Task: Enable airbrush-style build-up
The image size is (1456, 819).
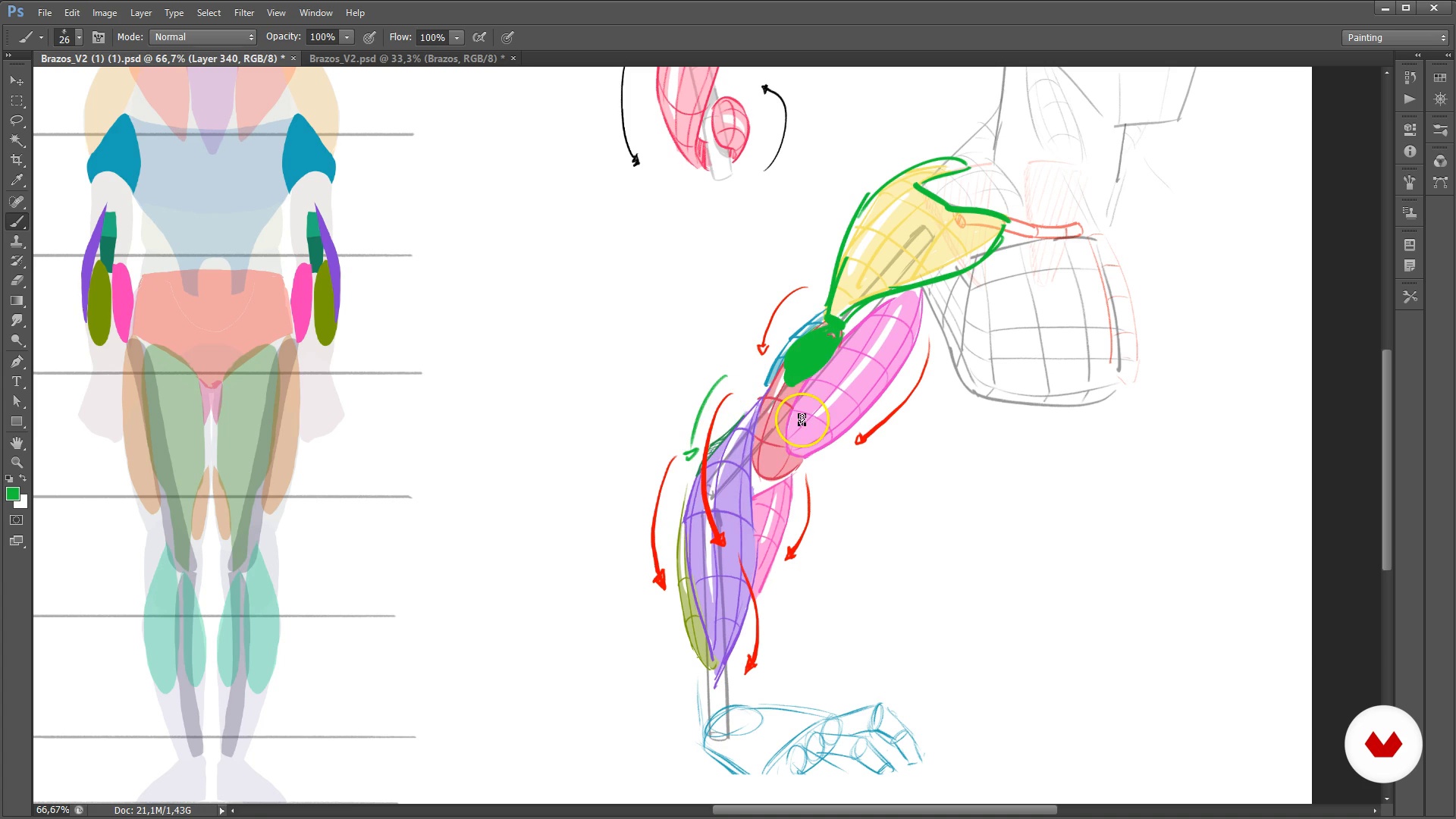Action: 479,37
